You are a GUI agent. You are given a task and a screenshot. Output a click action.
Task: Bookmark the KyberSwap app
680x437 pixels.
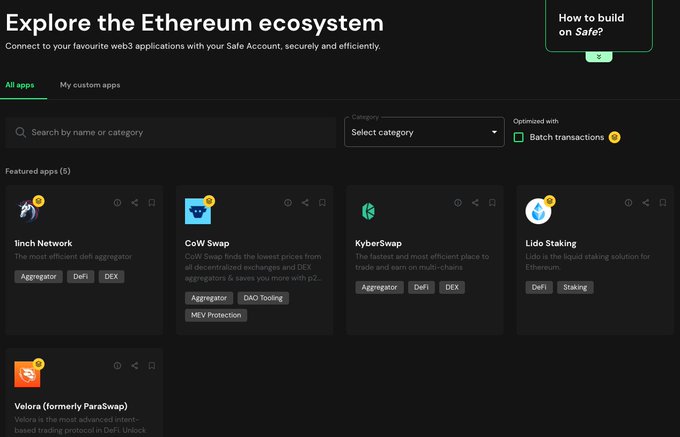[x=492, y=202]
